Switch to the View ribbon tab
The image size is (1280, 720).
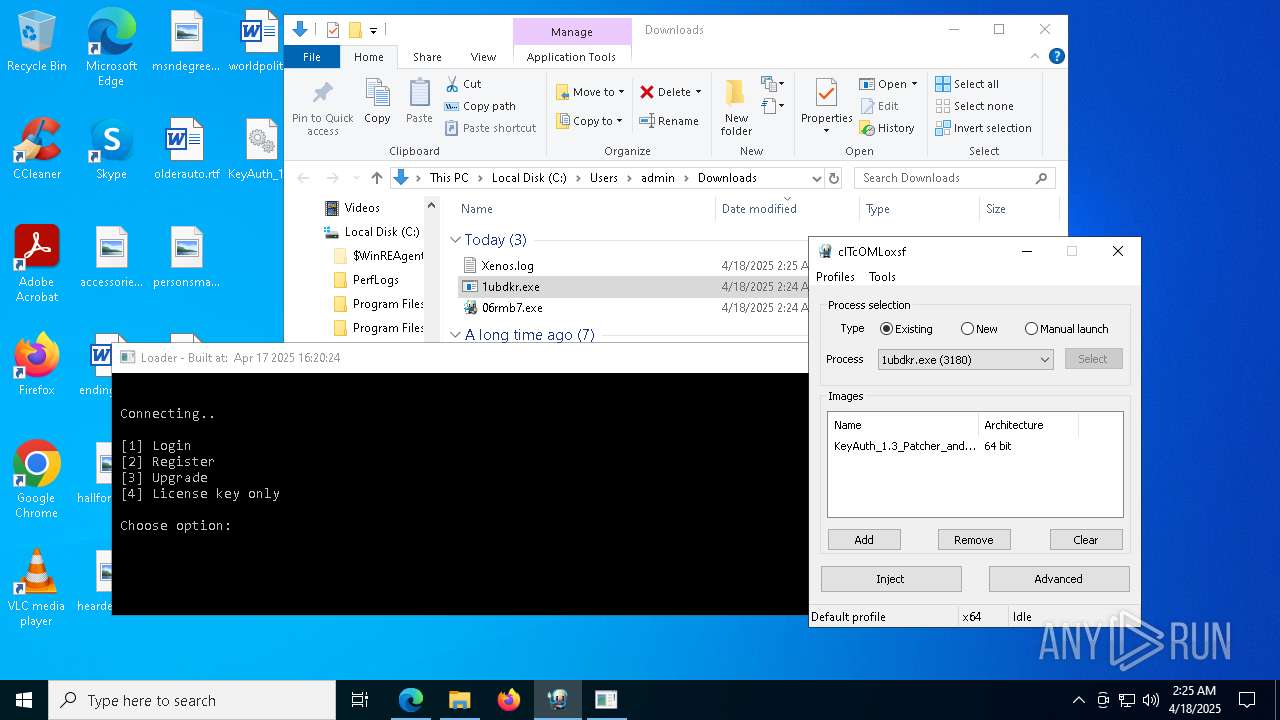point(483,57)
